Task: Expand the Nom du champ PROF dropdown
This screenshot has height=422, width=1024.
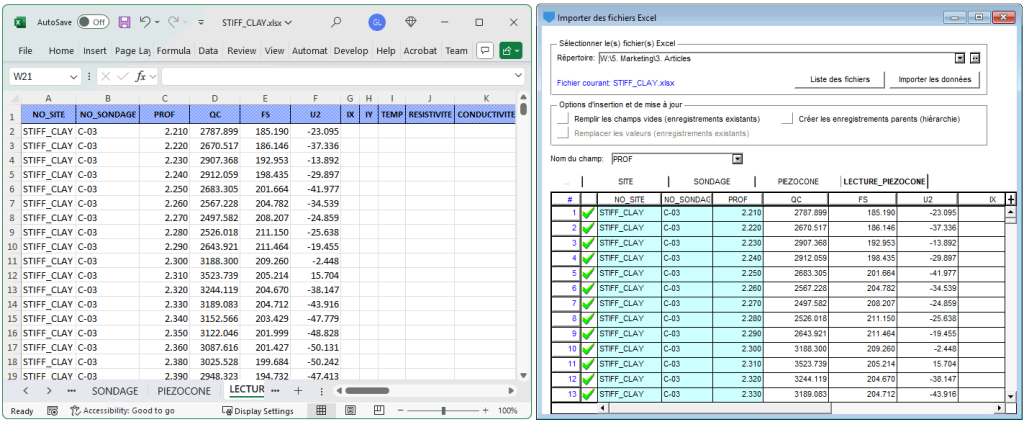Action: 738,159
